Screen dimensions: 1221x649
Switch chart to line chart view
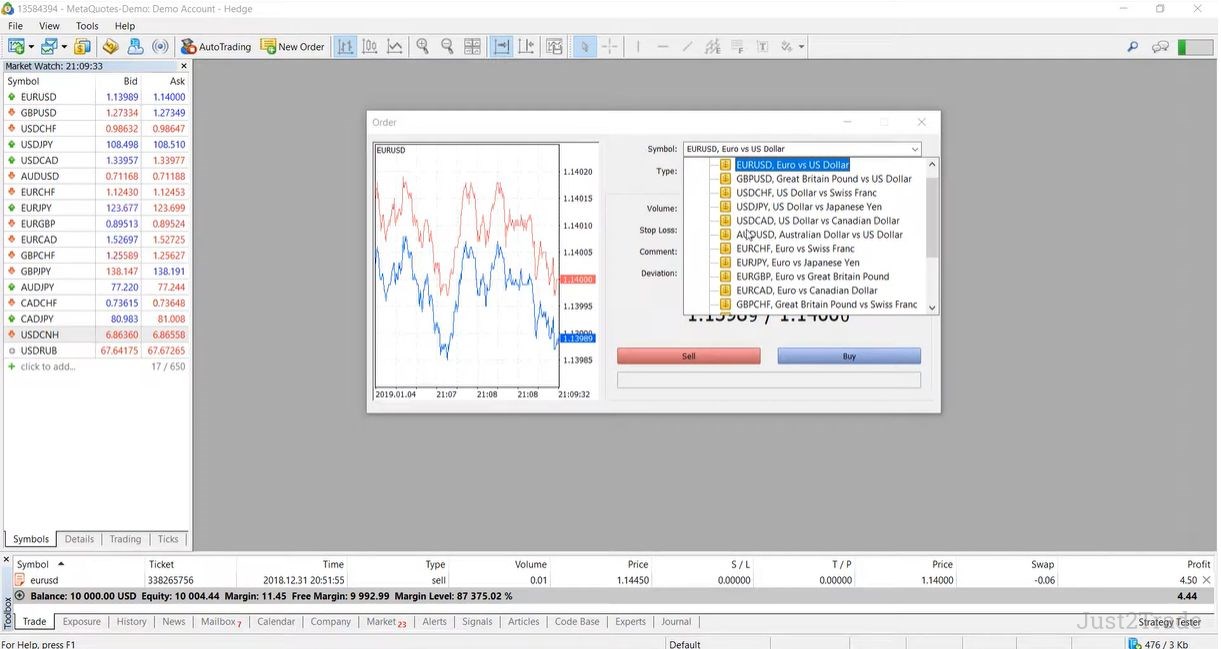[x=395, y=46]
